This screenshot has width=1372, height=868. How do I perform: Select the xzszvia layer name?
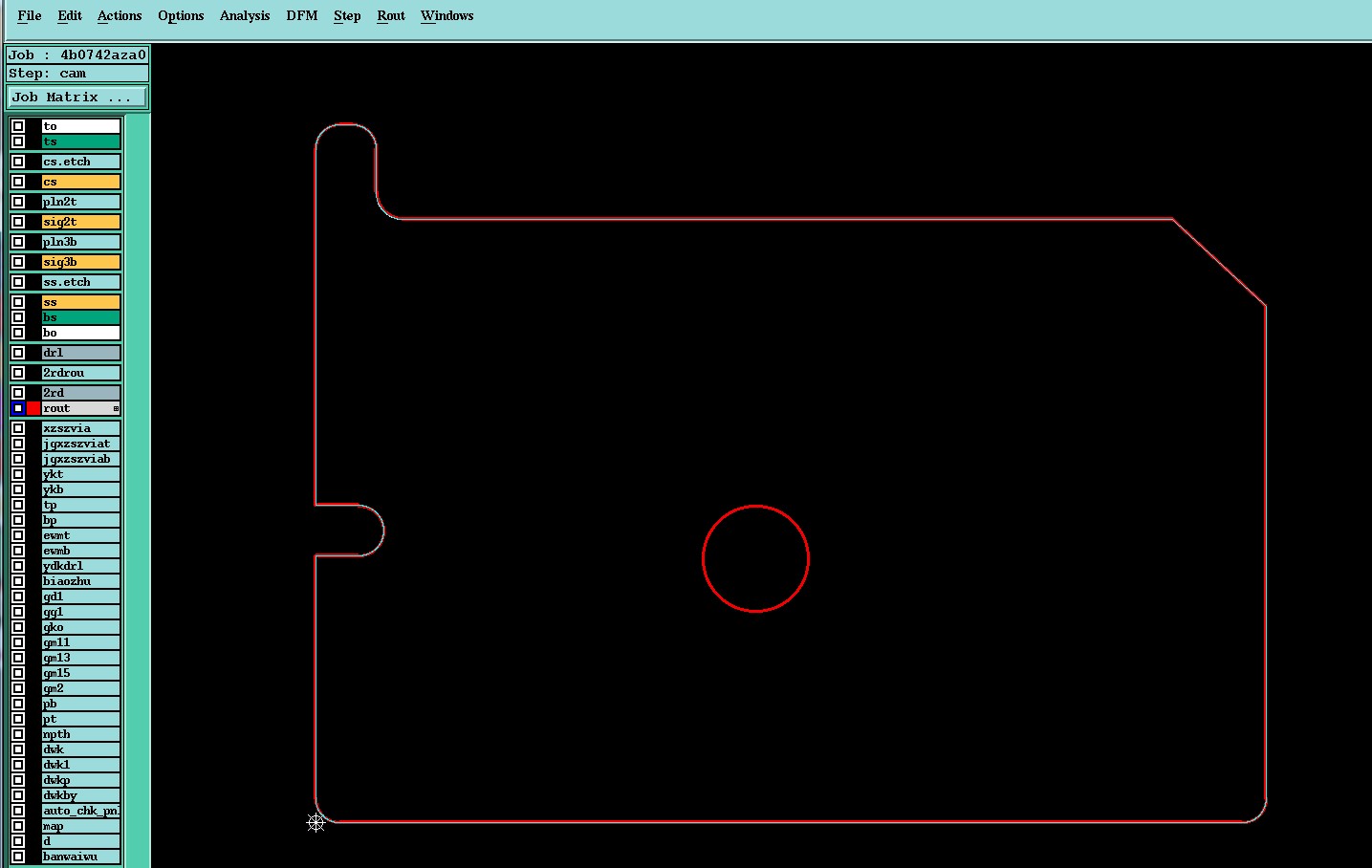click(81, 428)
